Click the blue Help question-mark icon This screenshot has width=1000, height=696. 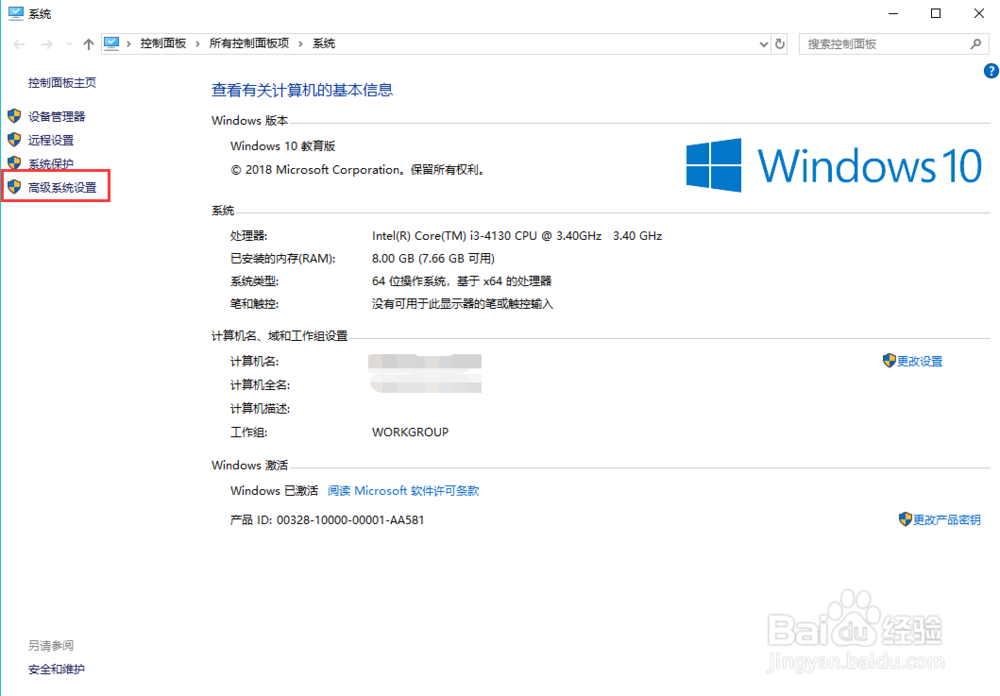click(991, 70)
